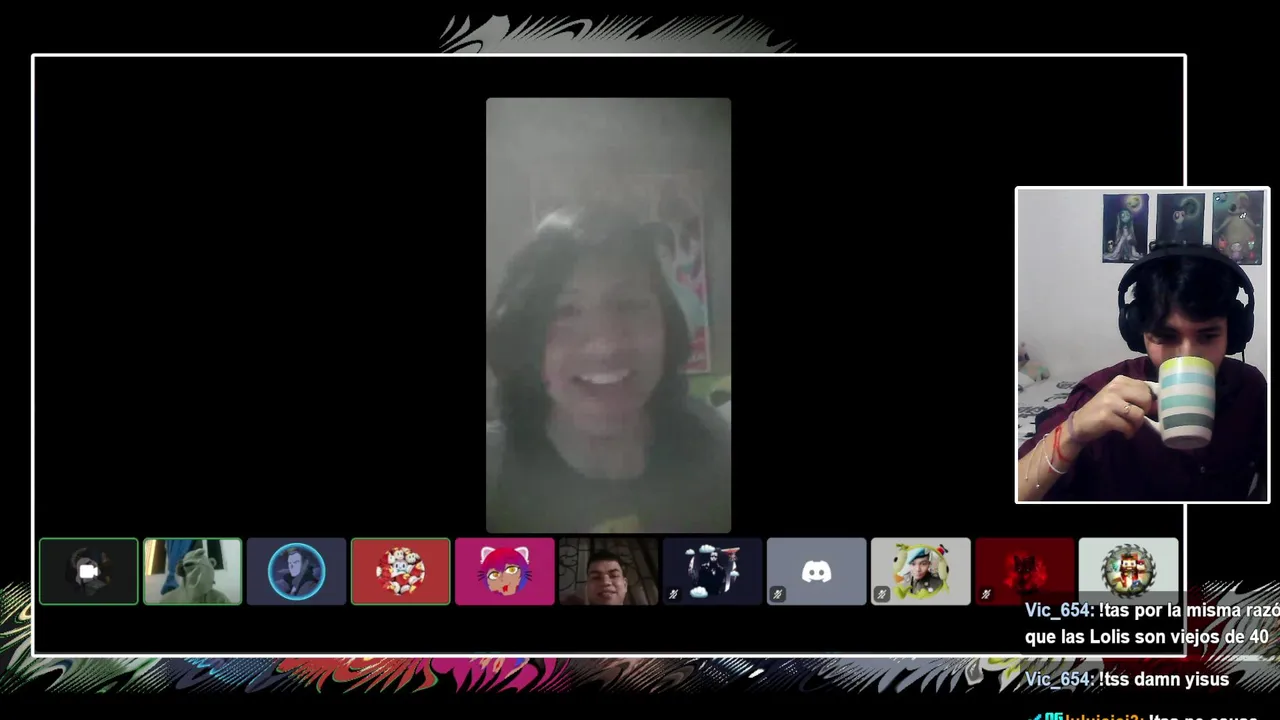
Task: Open the green statue video participant tile
Action: 193,571
